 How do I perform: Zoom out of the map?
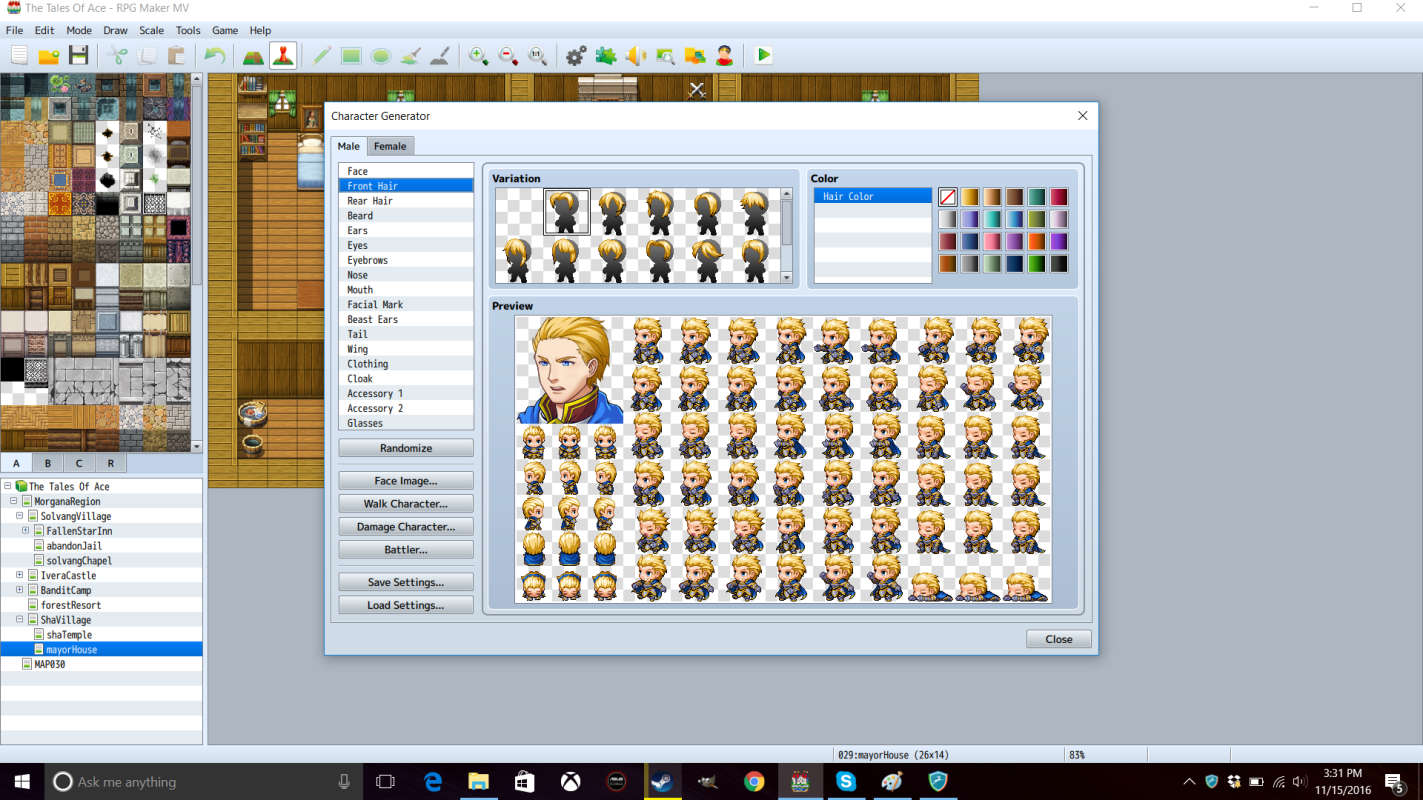(508, 56)
